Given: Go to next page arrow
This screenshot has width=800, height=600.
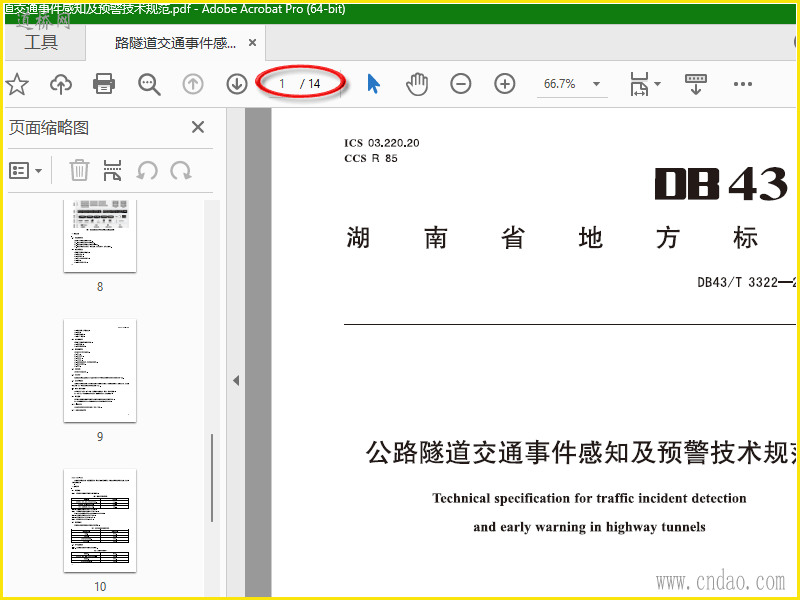Looking at the screenshot, I should (237, 84).
